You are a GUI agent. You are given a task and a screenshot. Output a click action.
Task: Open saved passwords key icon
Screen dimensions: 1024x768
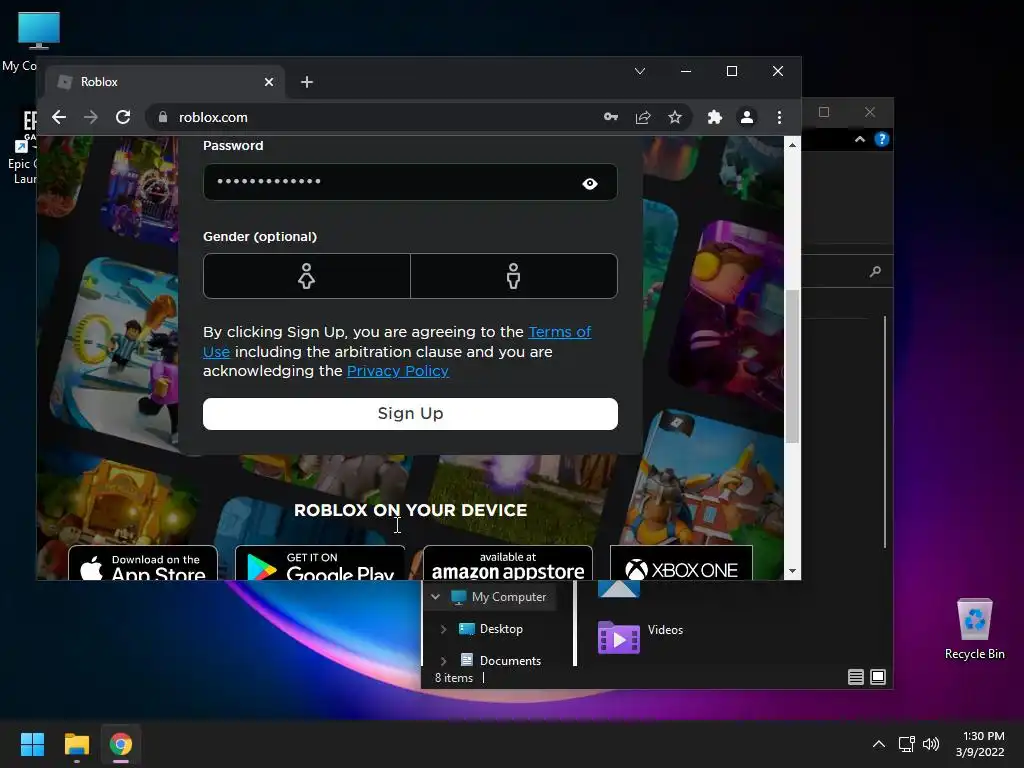pyautogui.click(x=611, y=117)
